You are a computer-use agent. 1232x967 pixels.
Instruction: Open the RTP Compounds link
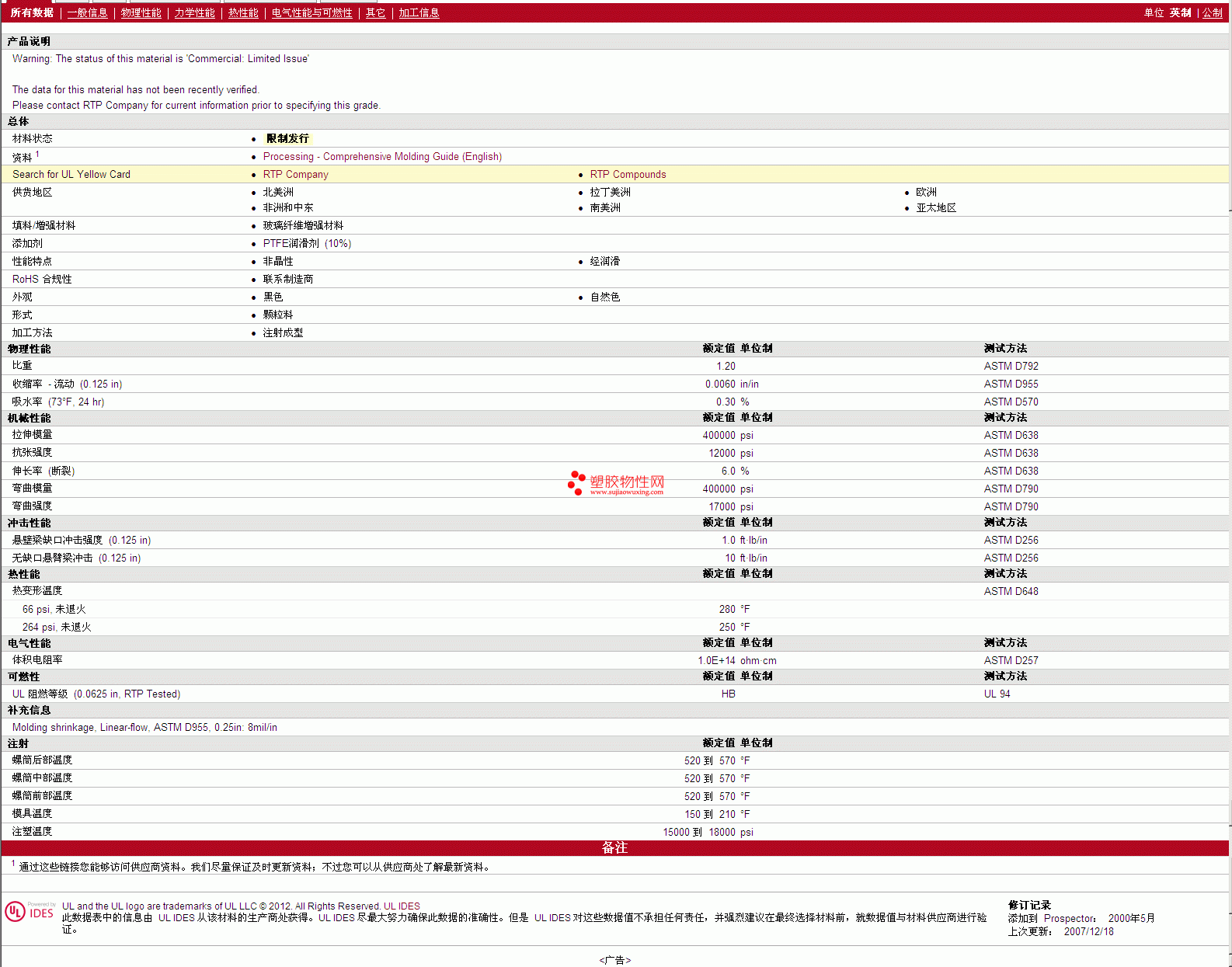(x=628, y=175)
